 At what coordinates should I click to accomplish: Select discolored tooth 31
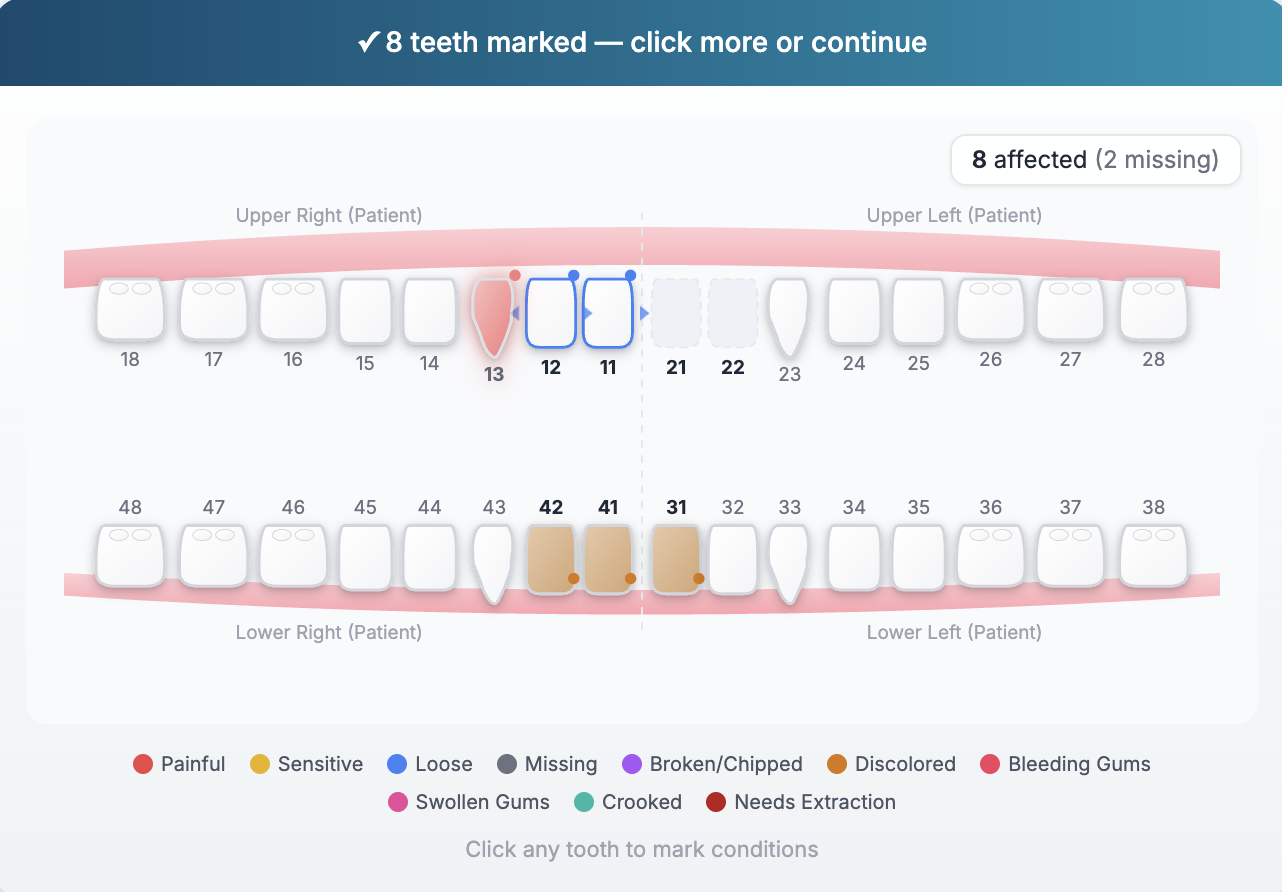(676, 558)
